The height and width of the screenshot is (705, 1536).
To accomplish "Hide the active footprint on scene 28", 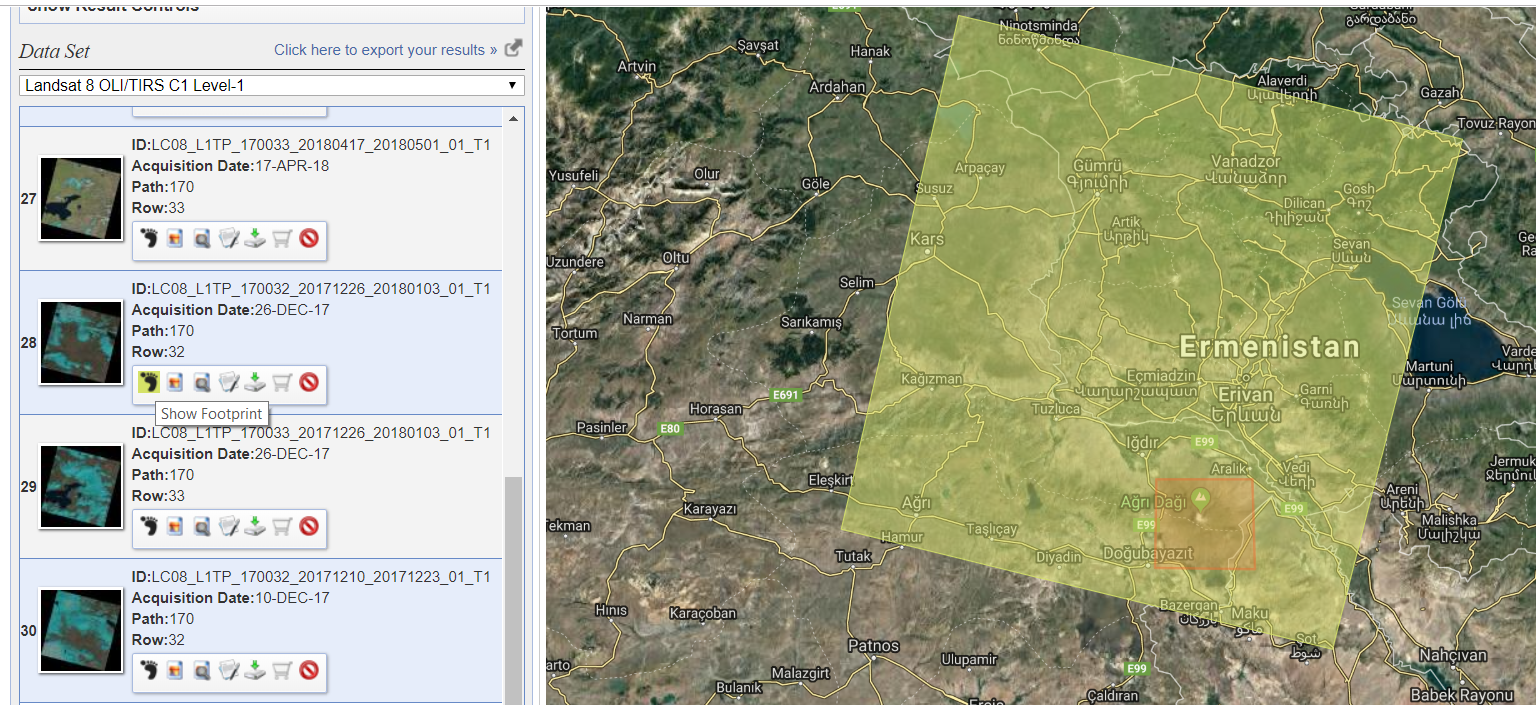I will [x=147, y=384].
